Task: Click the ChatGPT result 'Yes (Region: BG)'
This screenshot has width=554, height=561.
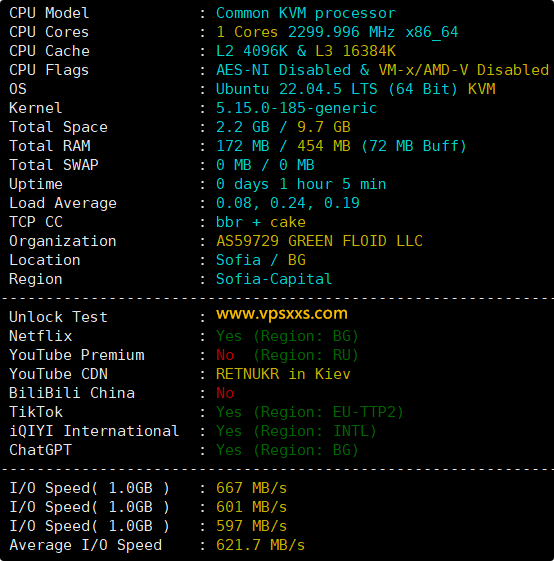Action: (287, 450)
